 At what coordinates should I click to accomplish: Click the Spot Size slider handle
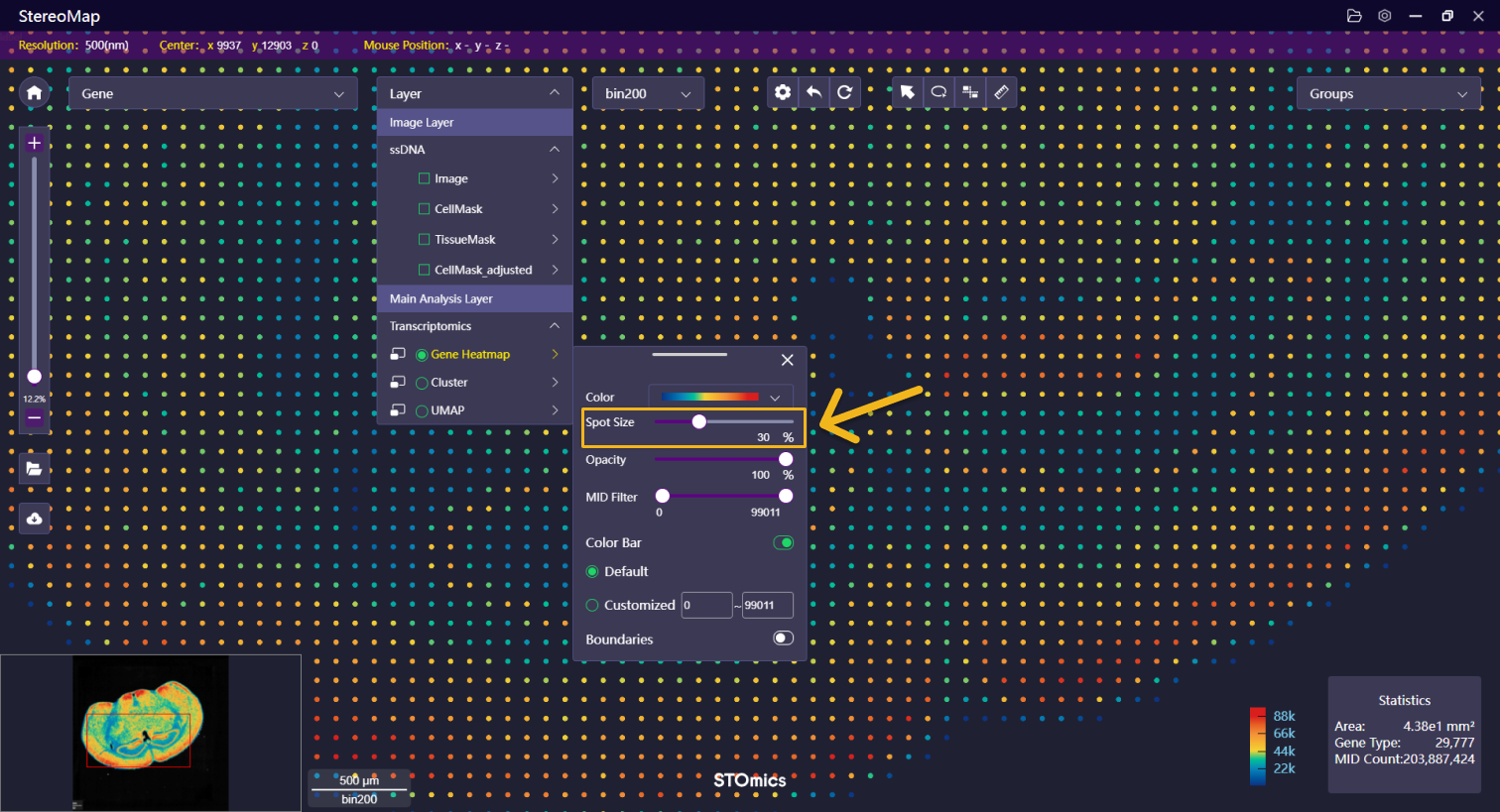click(x=699, y=421)
